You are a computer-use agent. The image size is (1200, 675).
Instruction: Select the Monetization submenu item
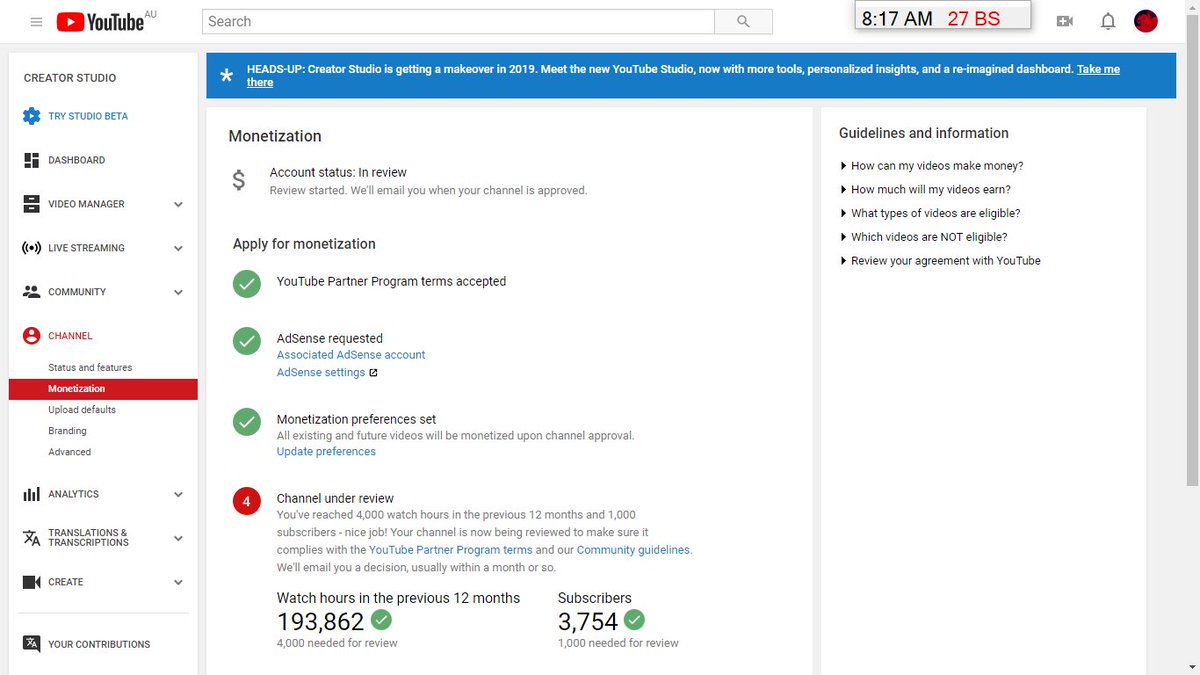(103, 389)
